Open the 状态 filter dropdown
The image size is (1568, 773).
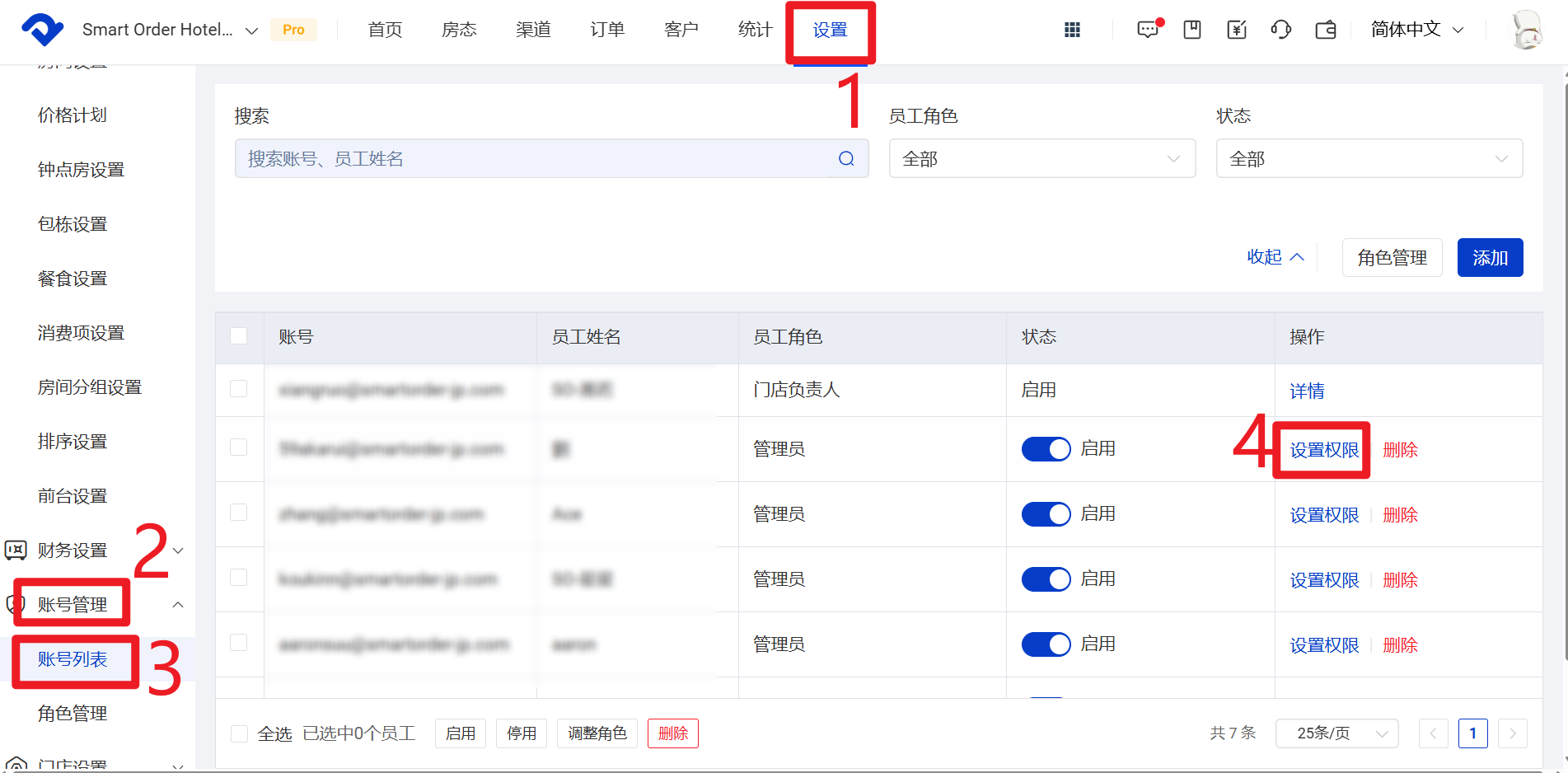[1369, 159]
